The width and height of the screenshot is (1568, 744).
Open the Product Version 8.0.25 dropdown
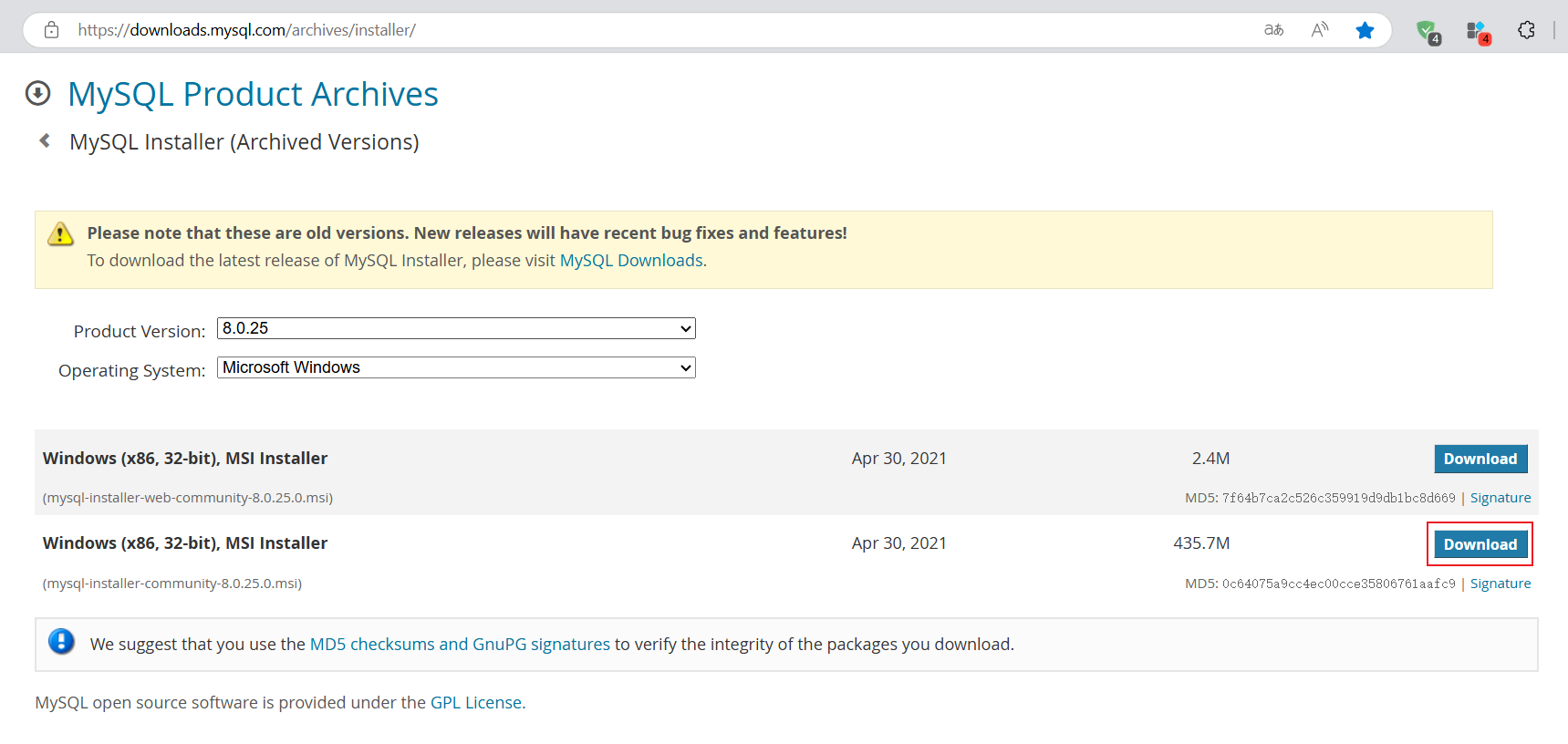(456, 328)
